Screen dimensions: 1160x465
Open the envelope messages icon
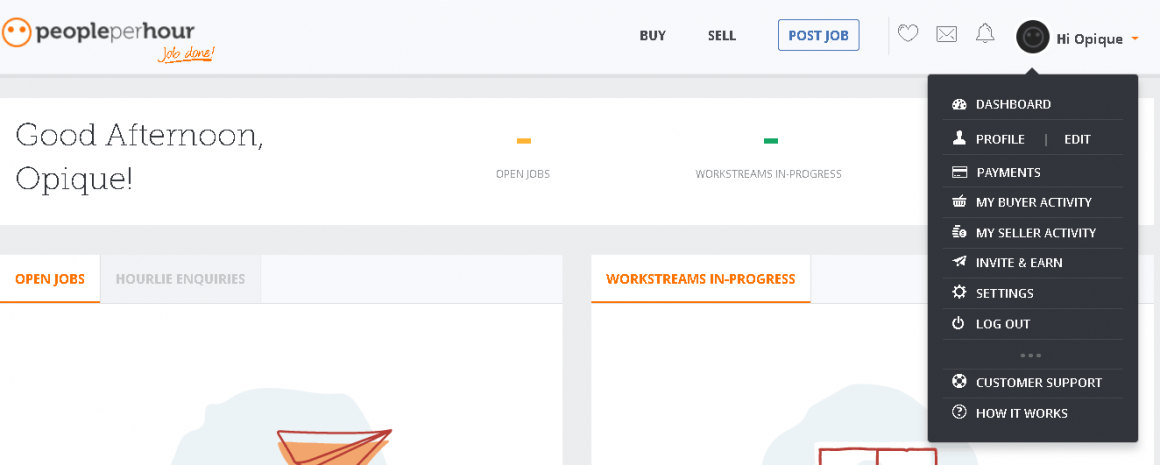pos(946,34)
